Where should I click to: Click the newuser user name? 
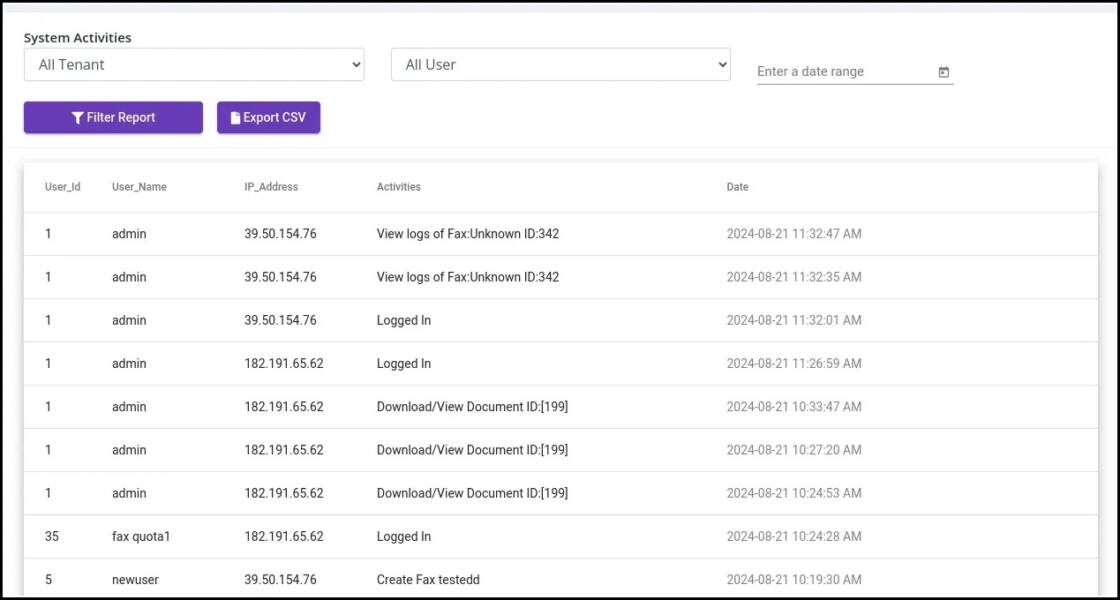pyautogui.click(x=134, y=580)
